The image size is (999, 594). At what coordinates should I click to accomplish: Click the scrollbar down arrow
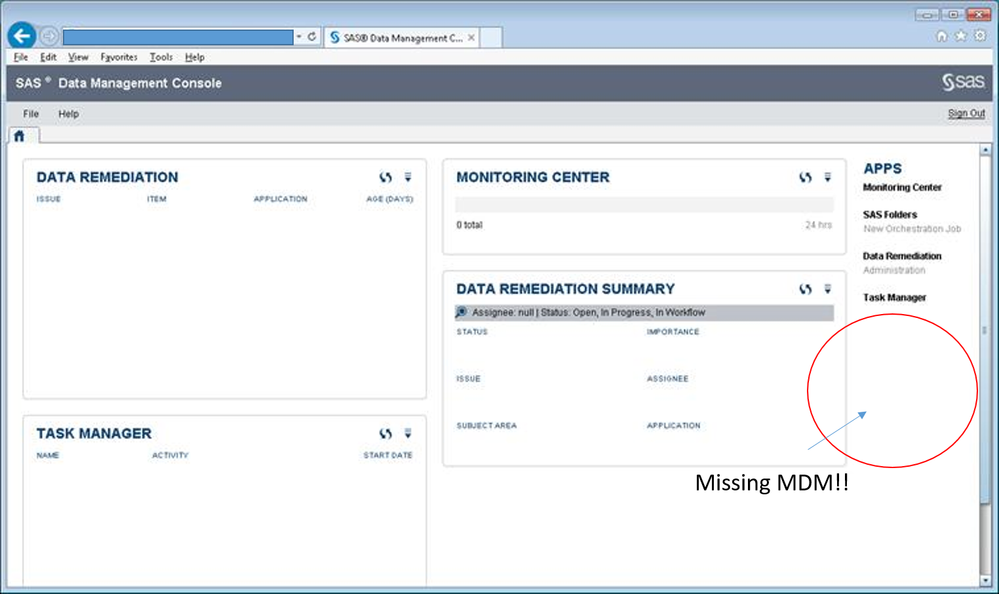pyautogui.click(x=986, y=581)
